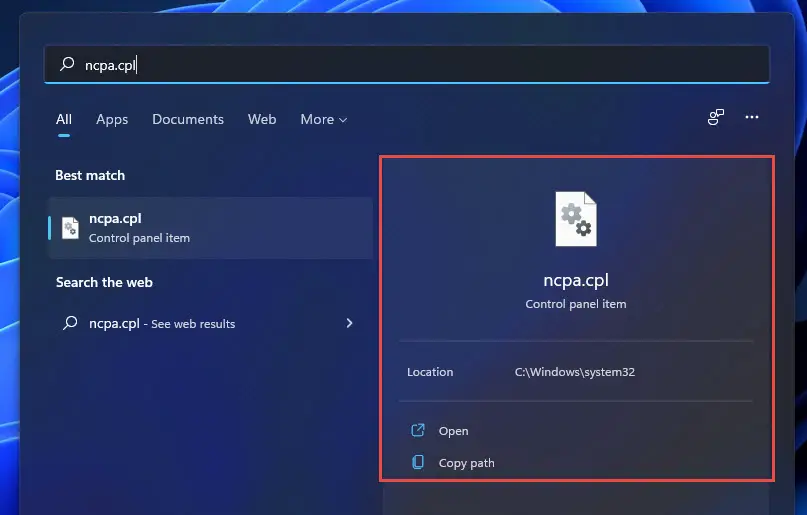Click the web search magnifier icon
This screenshot has width=807, height=515.
click(x=70, y=323)
